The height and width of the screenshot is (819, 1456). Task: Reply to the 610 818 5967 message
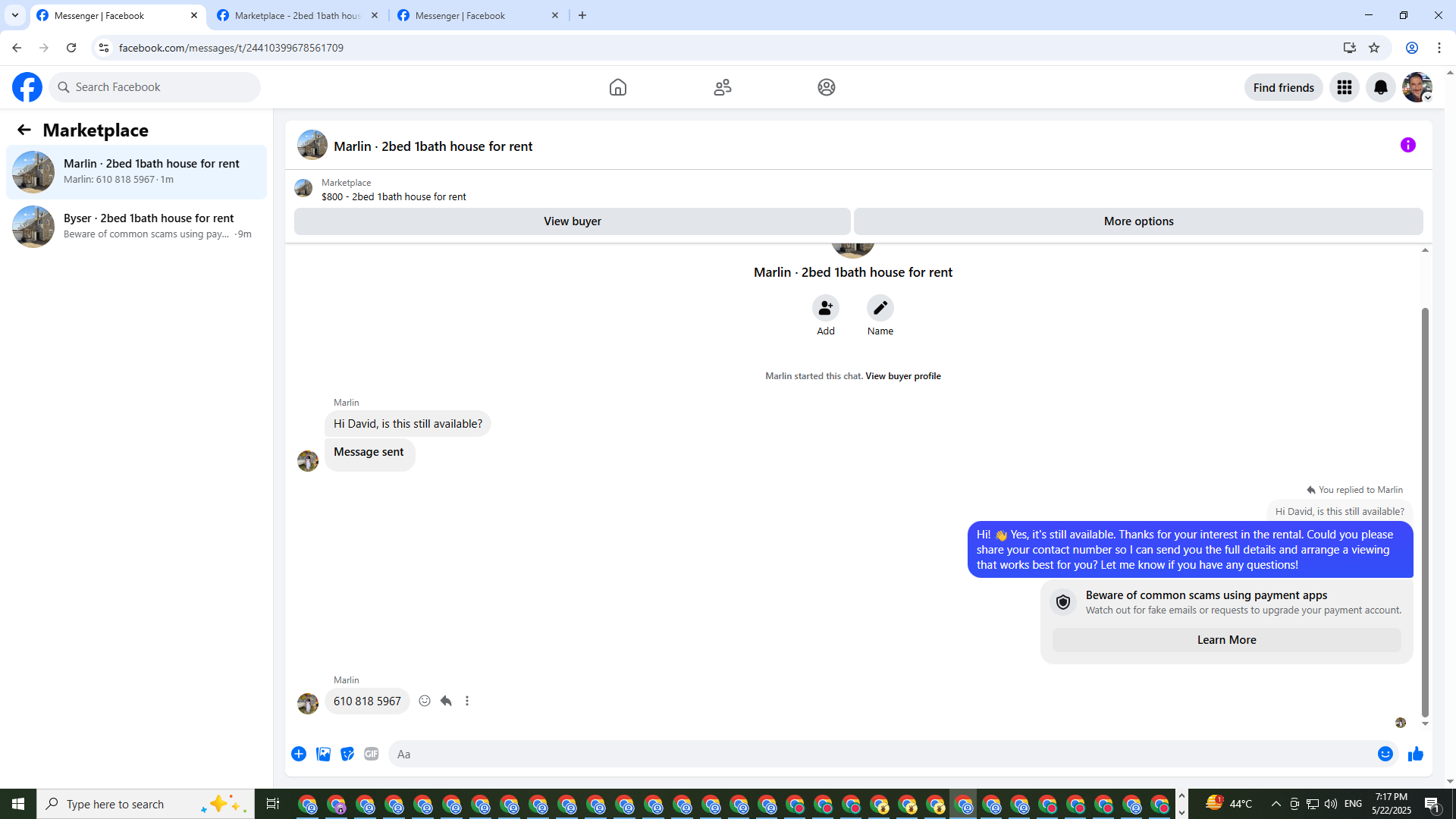pyautogui.click(x=446, y=701)
